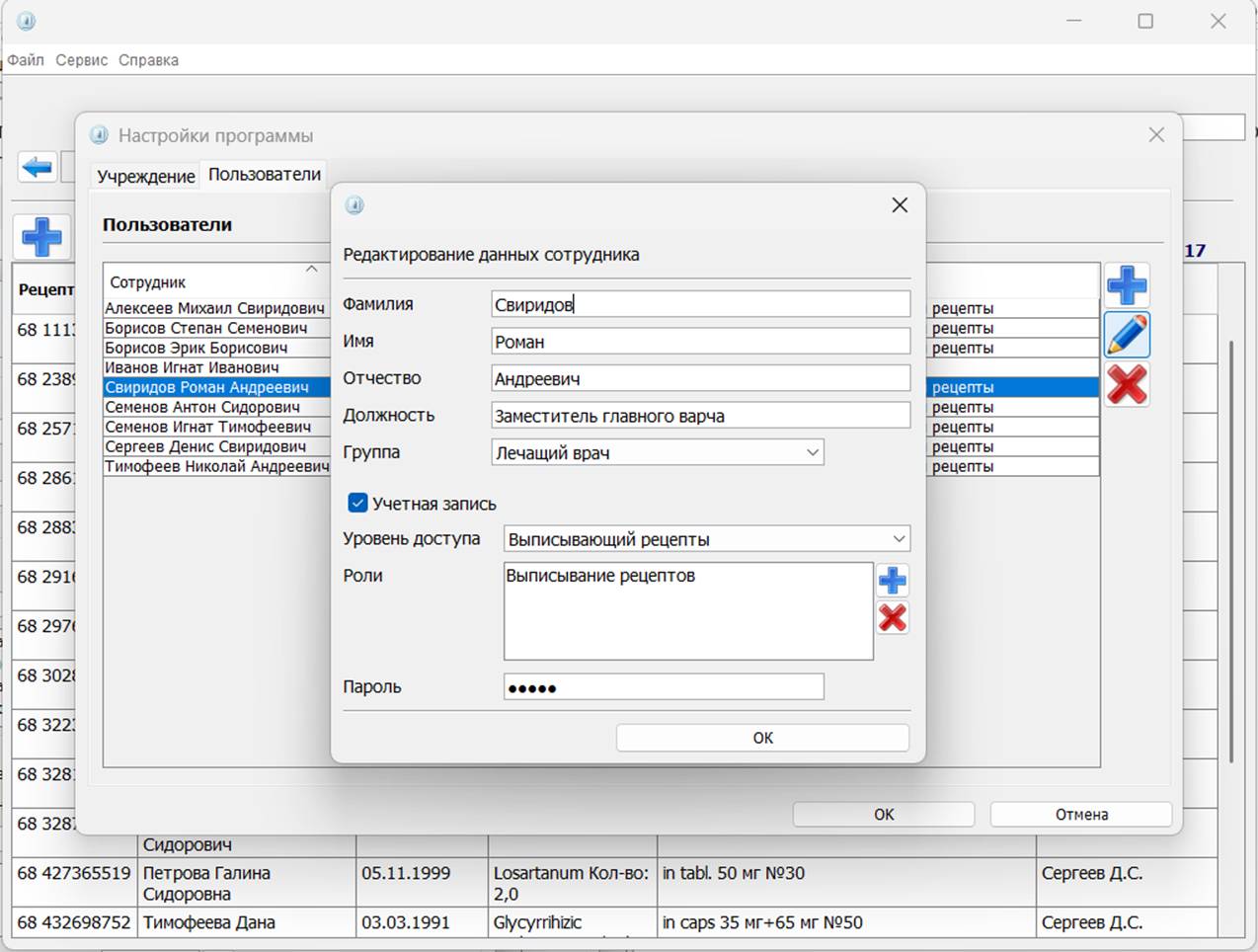The height and width of the screenshot is (952, 1258).
Task: Close the employee edit dialog
Action: [899, 205]
